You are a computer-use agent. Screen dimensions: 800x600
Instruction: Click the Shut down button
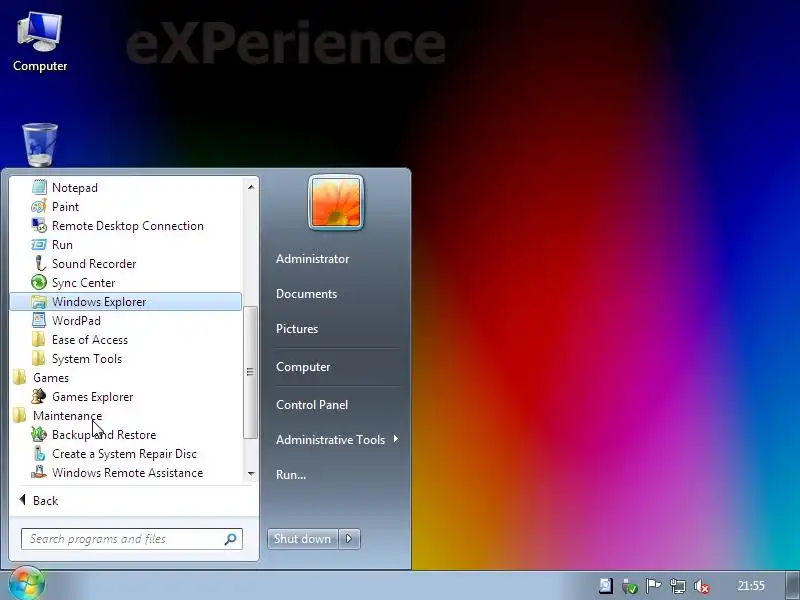(303, 539)
